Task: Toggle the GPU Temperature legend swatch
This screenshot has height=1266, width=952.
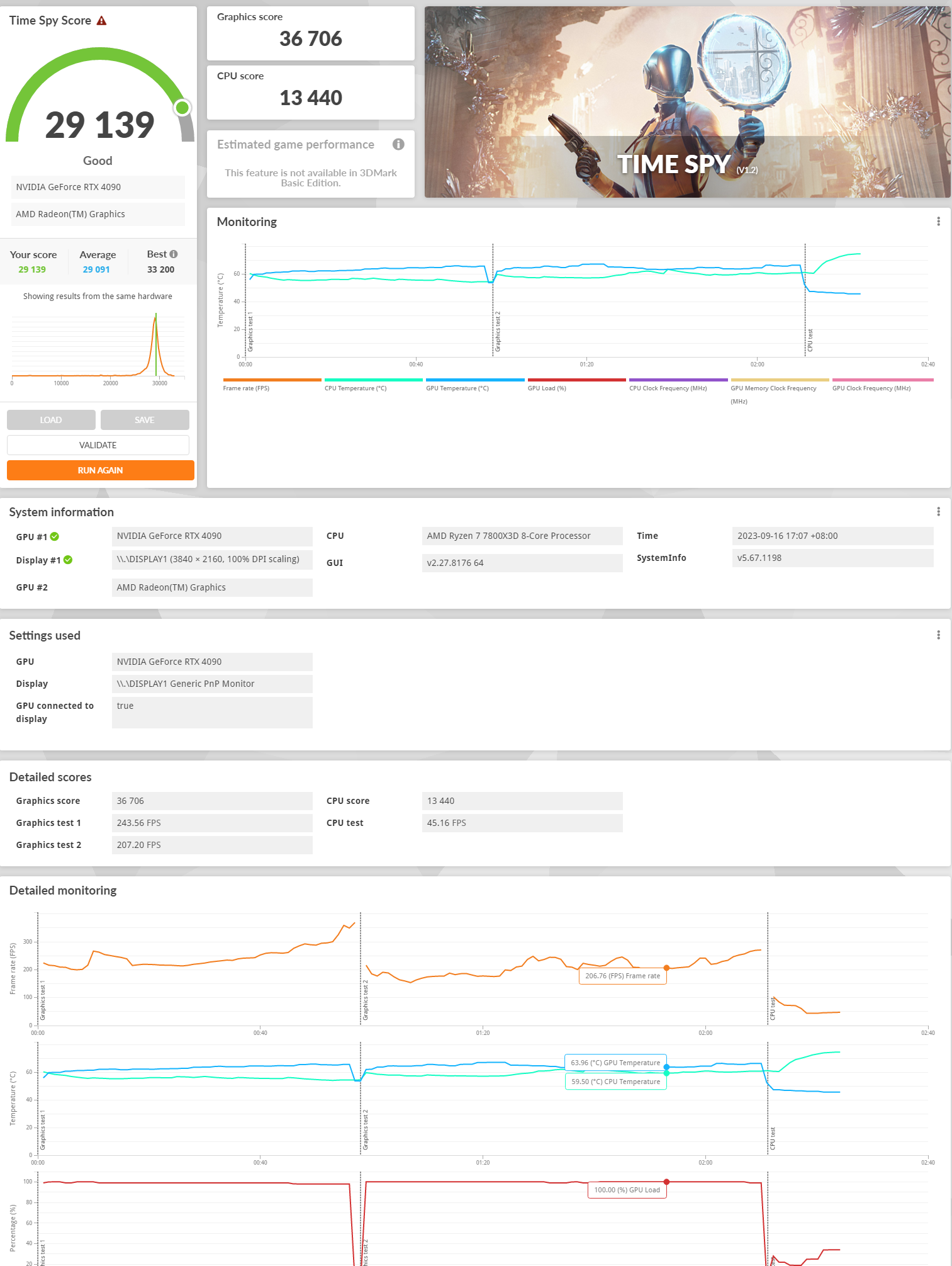Action: click(x=475, y=380)
